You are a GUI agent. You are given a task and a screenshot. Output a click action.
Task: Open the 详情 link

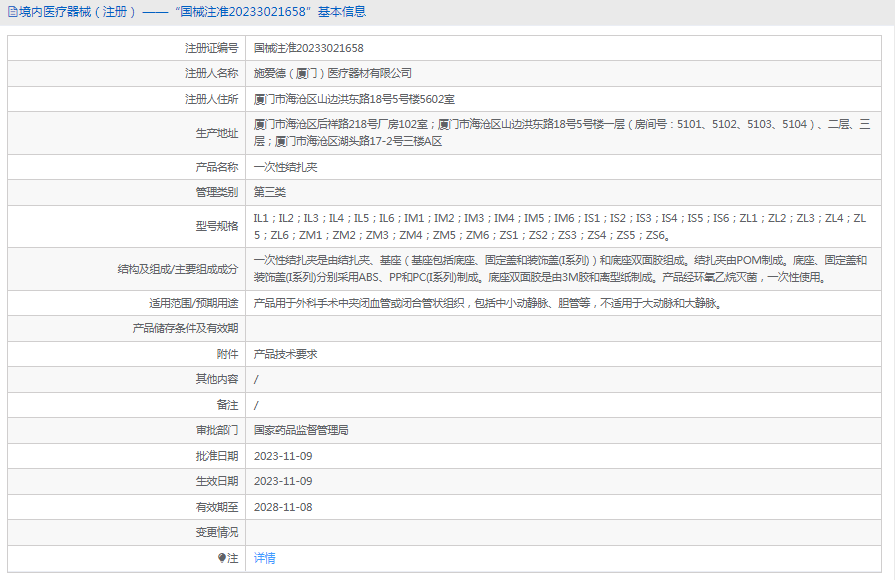pyautogui.click(x=264, y=558)
